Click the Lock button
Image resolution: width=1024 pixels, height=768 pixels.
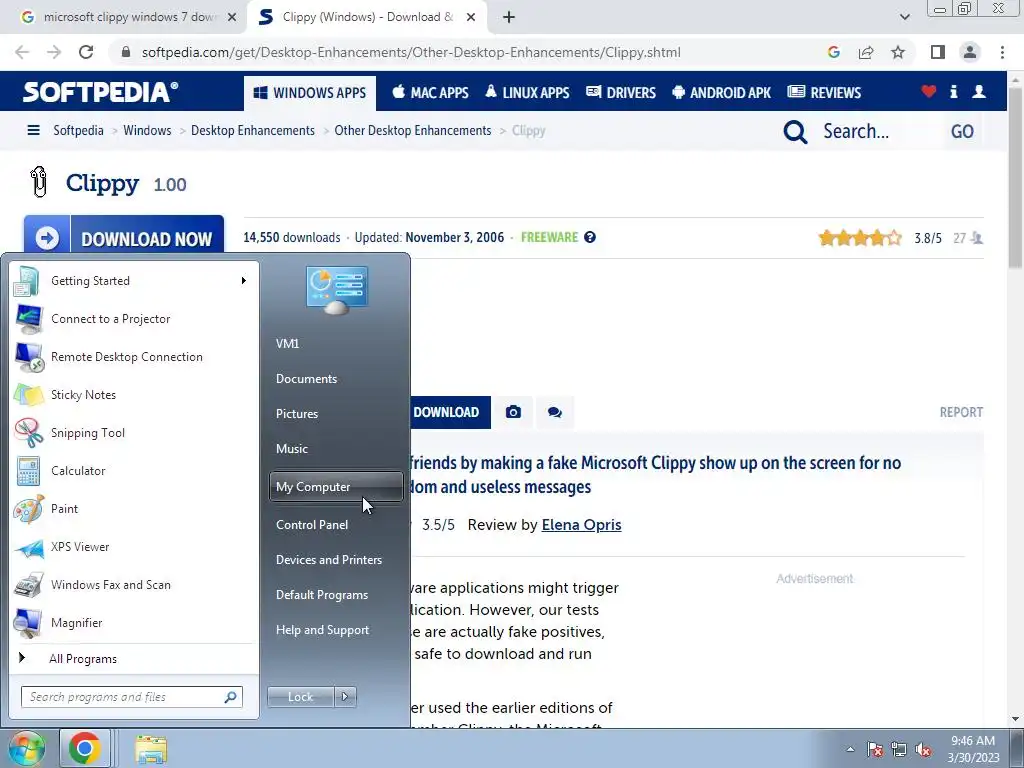pyautogui.click(x=300, y=697)
